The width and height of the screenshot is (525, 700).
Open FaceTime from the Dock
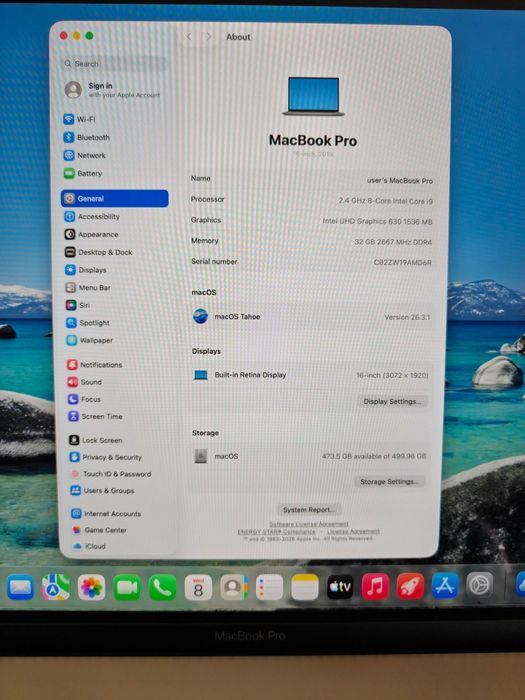tap(127, 587)
